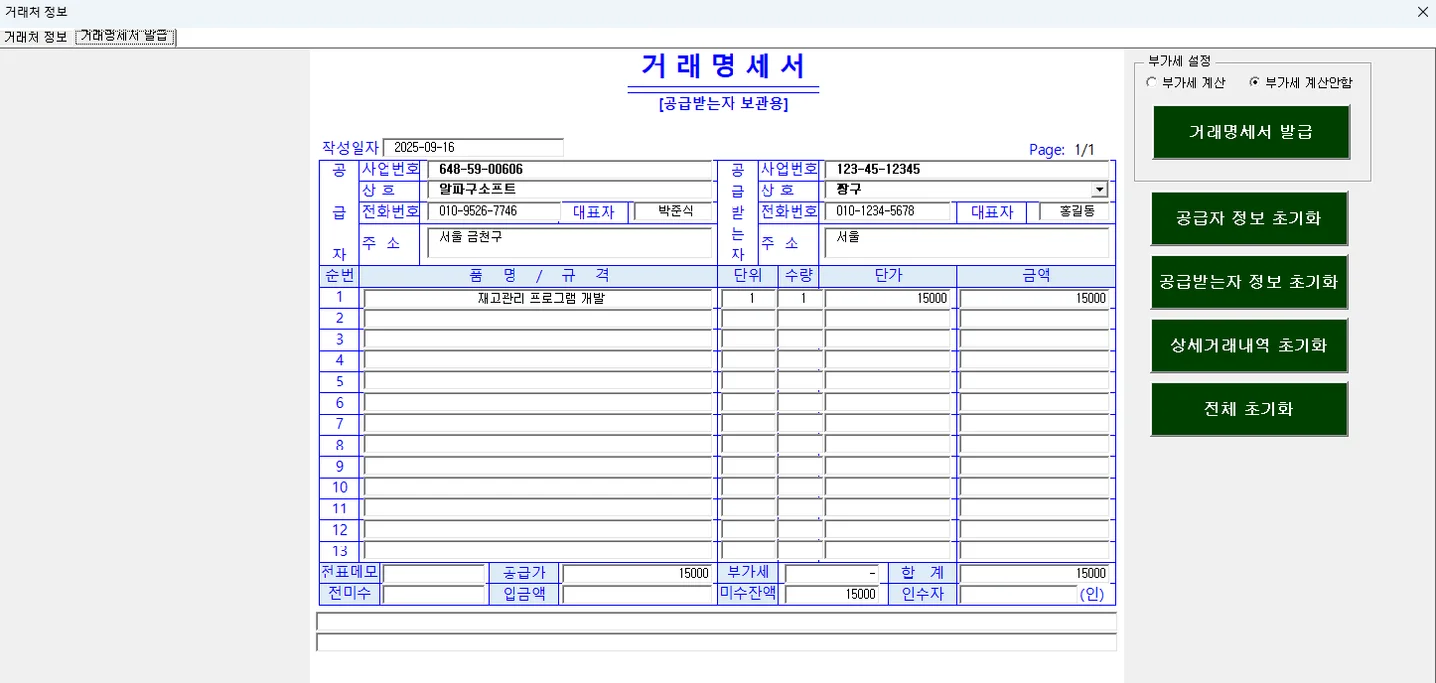The width and height of the screenshot is (1436, 683).
Task: Click the 단가 column header
Action: (888, 276)
